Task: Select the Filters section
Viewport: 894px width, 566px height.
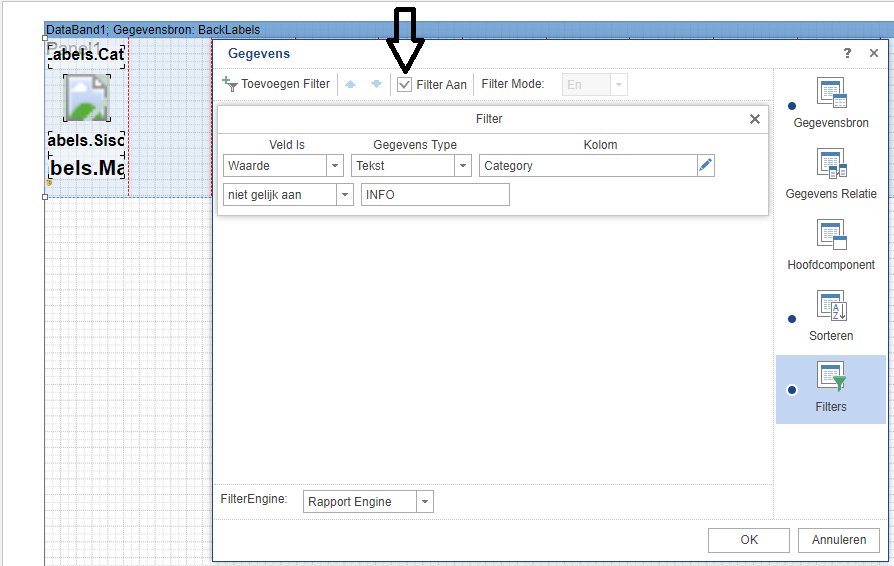Action: [x=831, y=388]
